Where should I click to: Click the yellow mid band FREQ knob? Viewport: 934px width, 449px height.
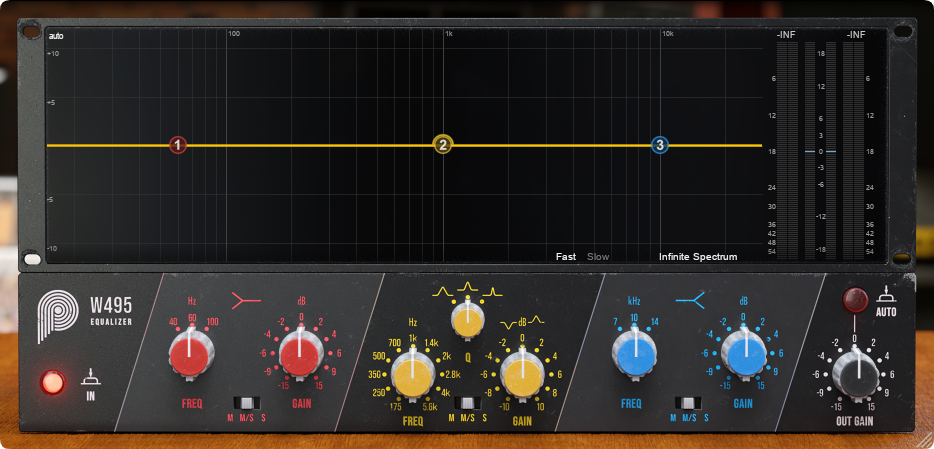coord(413,378)
